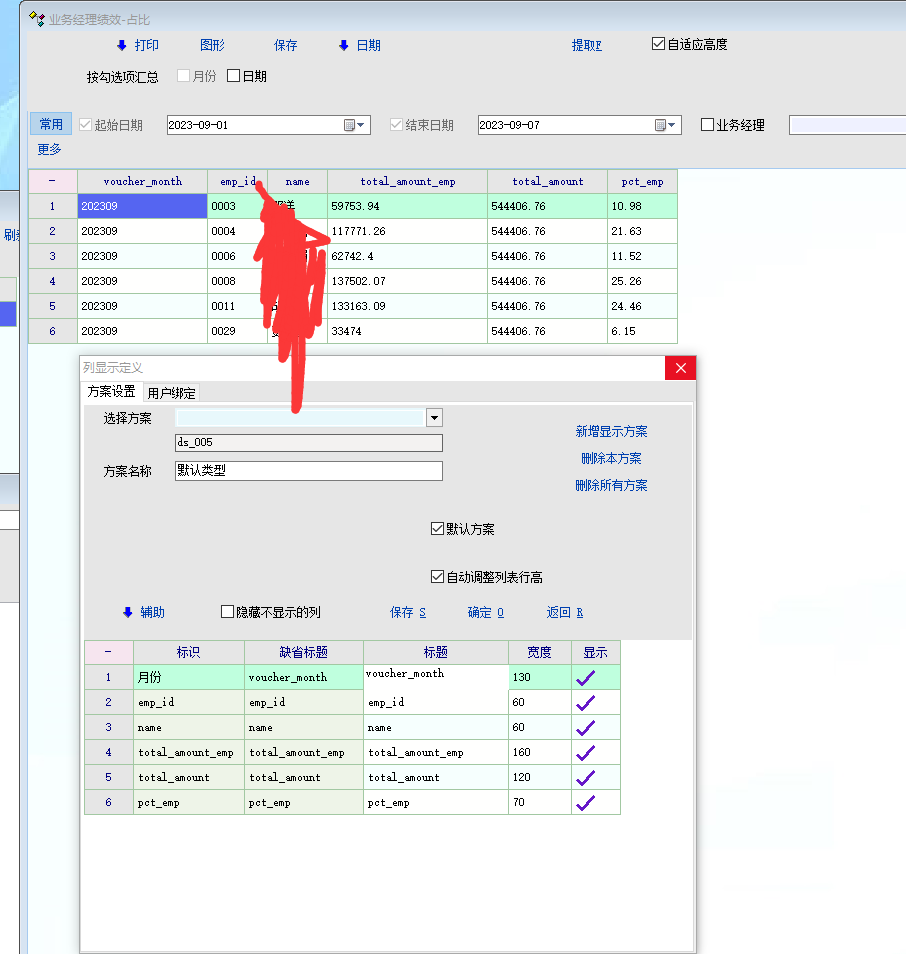Click the 保存 S button in dialog
This screenshot has width=906, height=954.
[x=408, y=612]
